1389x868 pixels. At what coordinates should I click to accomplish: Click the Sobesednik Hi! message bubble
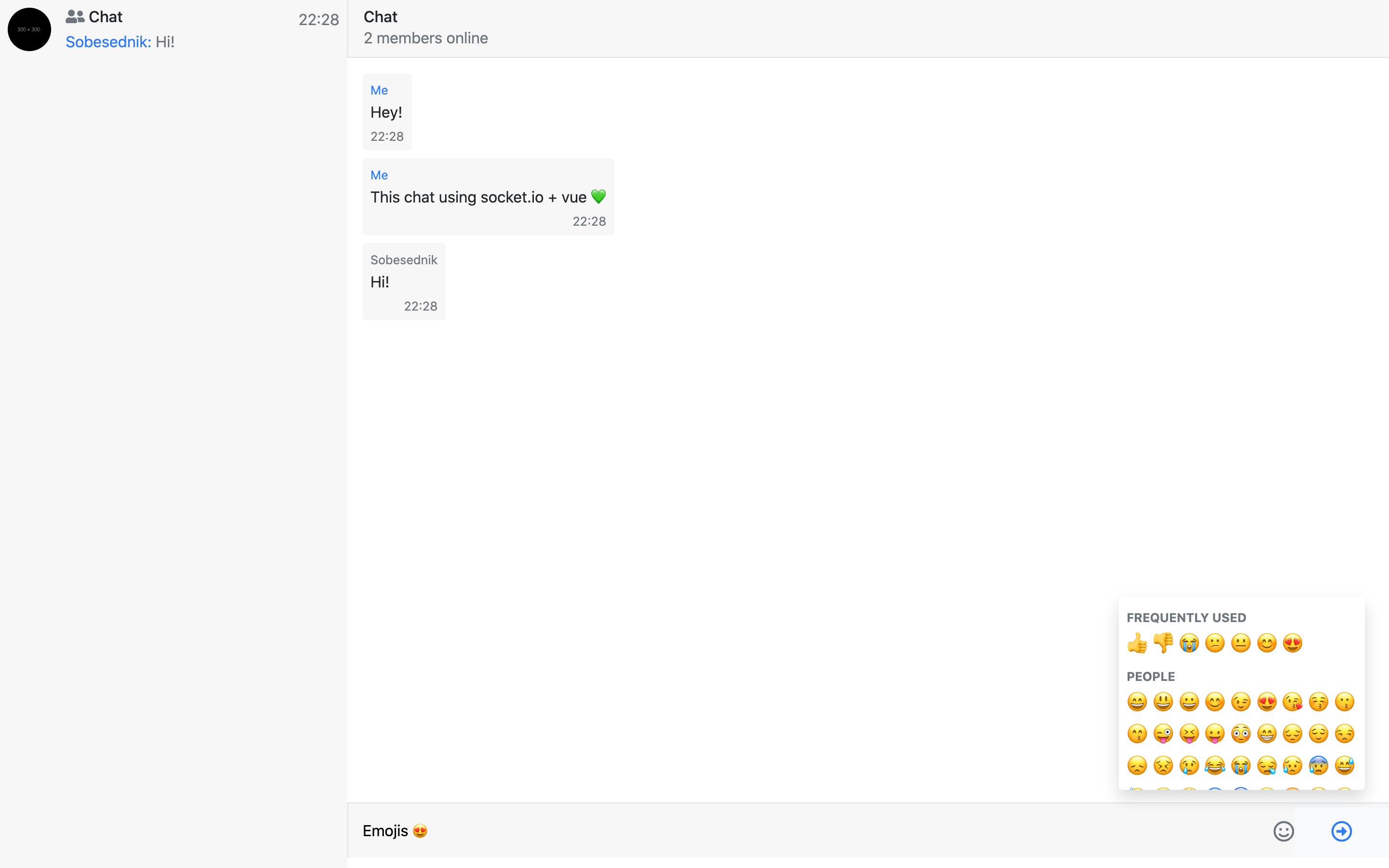tap(404, 282)
